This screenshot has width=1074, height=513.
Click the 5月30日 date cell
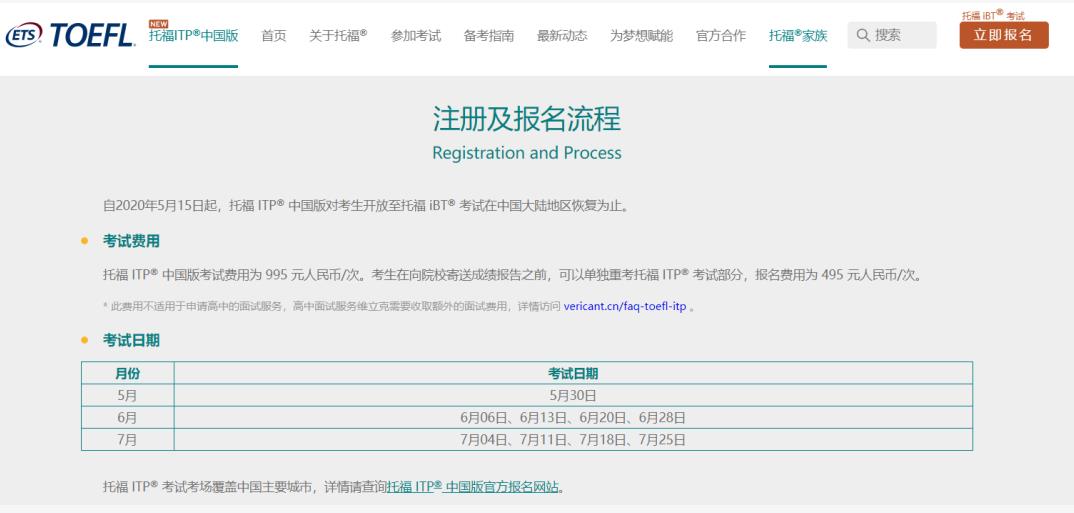point(573,395)
